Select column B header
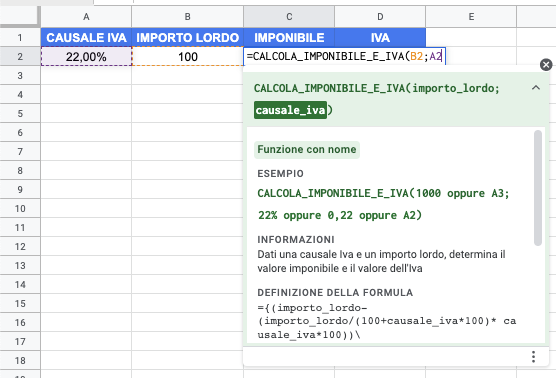 click(188, 17)
